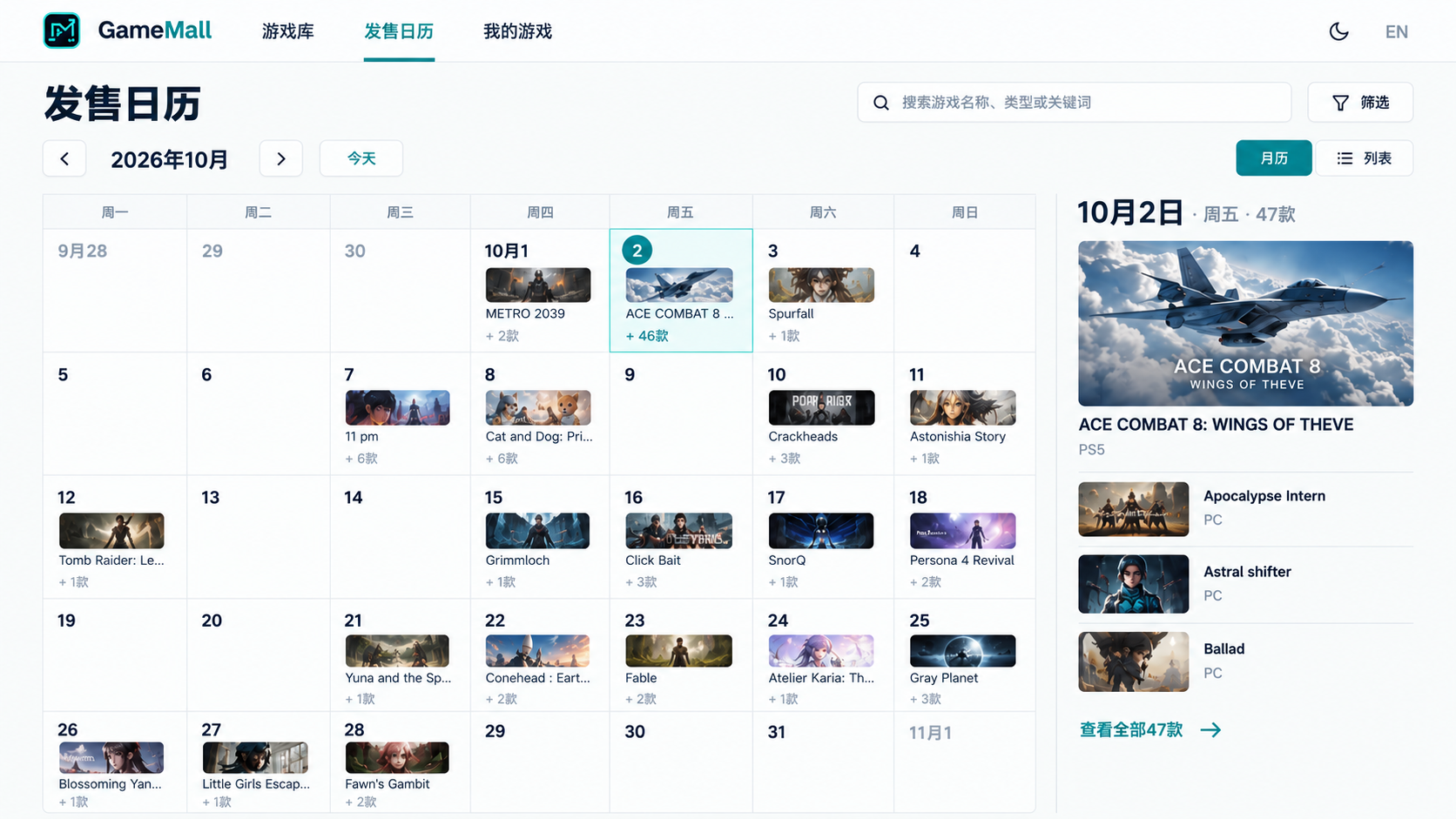Open Spurfall thumbnail on Oct 3
The image size is (1456, 819).
point(821,285)
